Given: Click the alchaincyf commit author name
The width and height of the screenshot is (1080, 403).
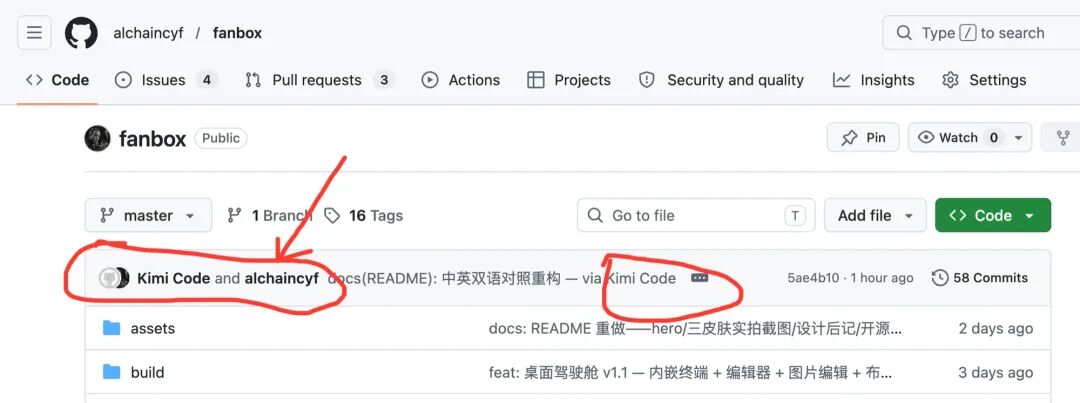Looking at the screenshot, I should pyautogui.click(x=282, y=278).
